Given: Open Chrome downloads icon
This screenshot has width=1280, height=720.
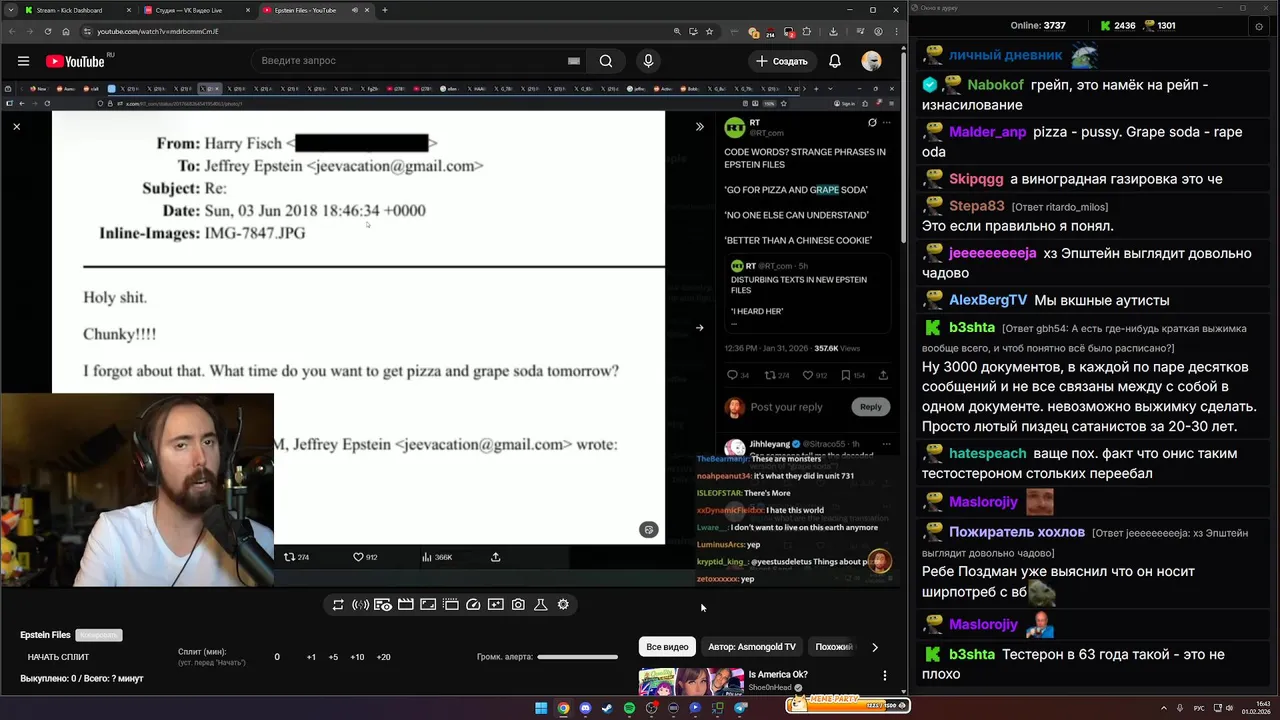Looking at the screenshot, I should (833, 31).
